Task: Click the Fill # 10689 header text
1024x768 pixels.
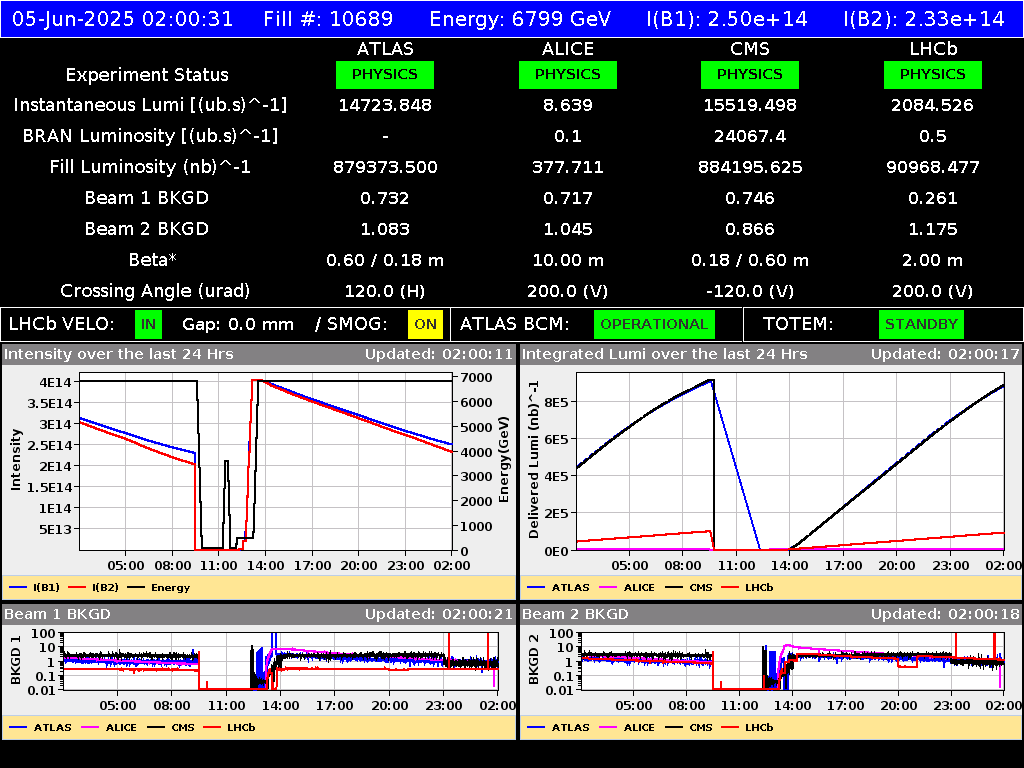Action: [x=328, y=19]
